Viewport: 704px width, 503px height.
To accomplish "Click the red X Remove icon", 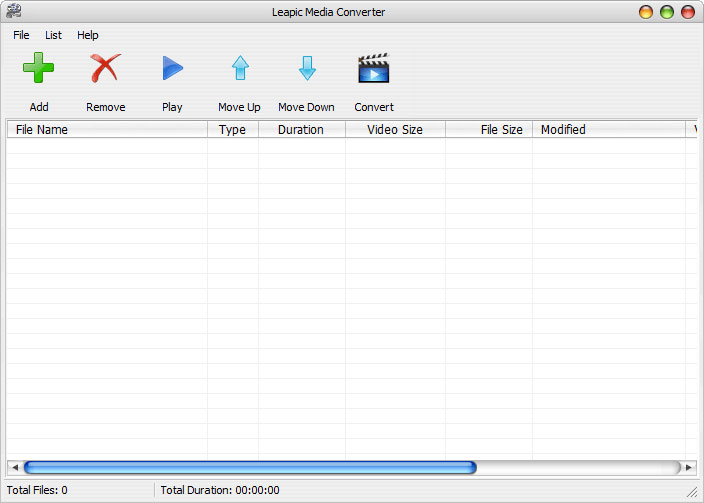I will pyautogui.click(x=106, y=68).
